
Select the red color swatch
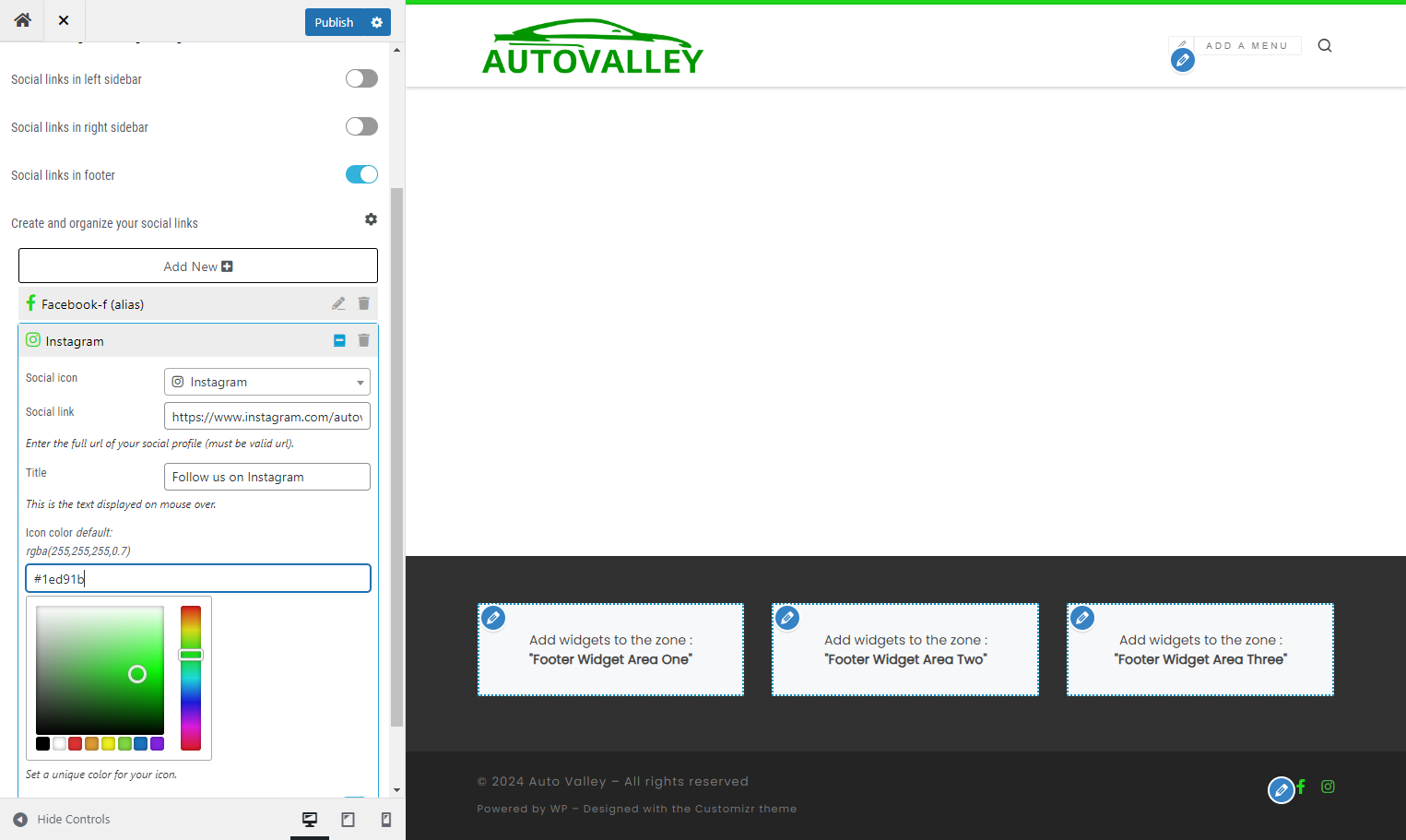[76, 743]
